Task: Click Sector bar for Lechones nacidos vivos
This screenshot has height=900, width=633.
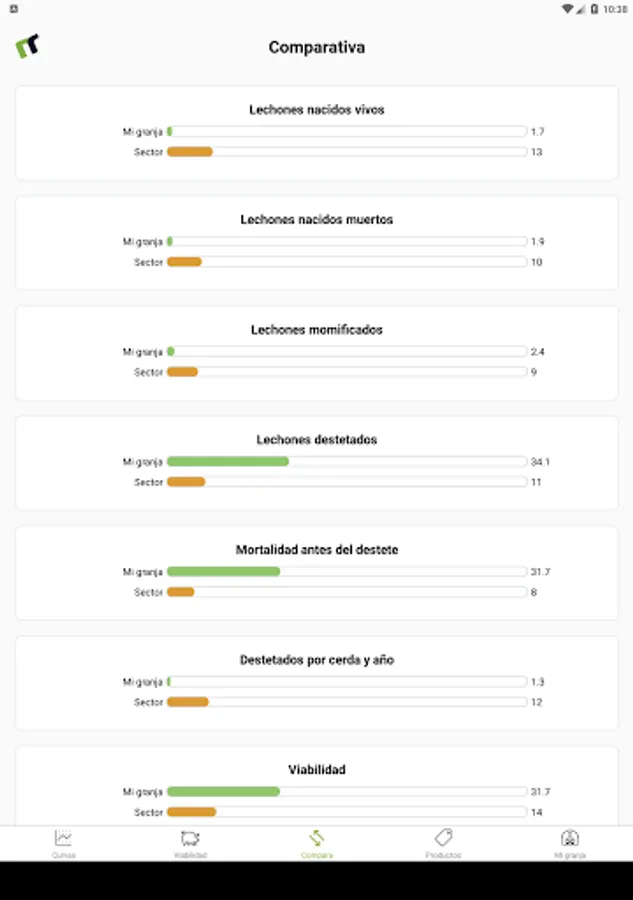Action: pyautogui.click(x=346, y=152)
